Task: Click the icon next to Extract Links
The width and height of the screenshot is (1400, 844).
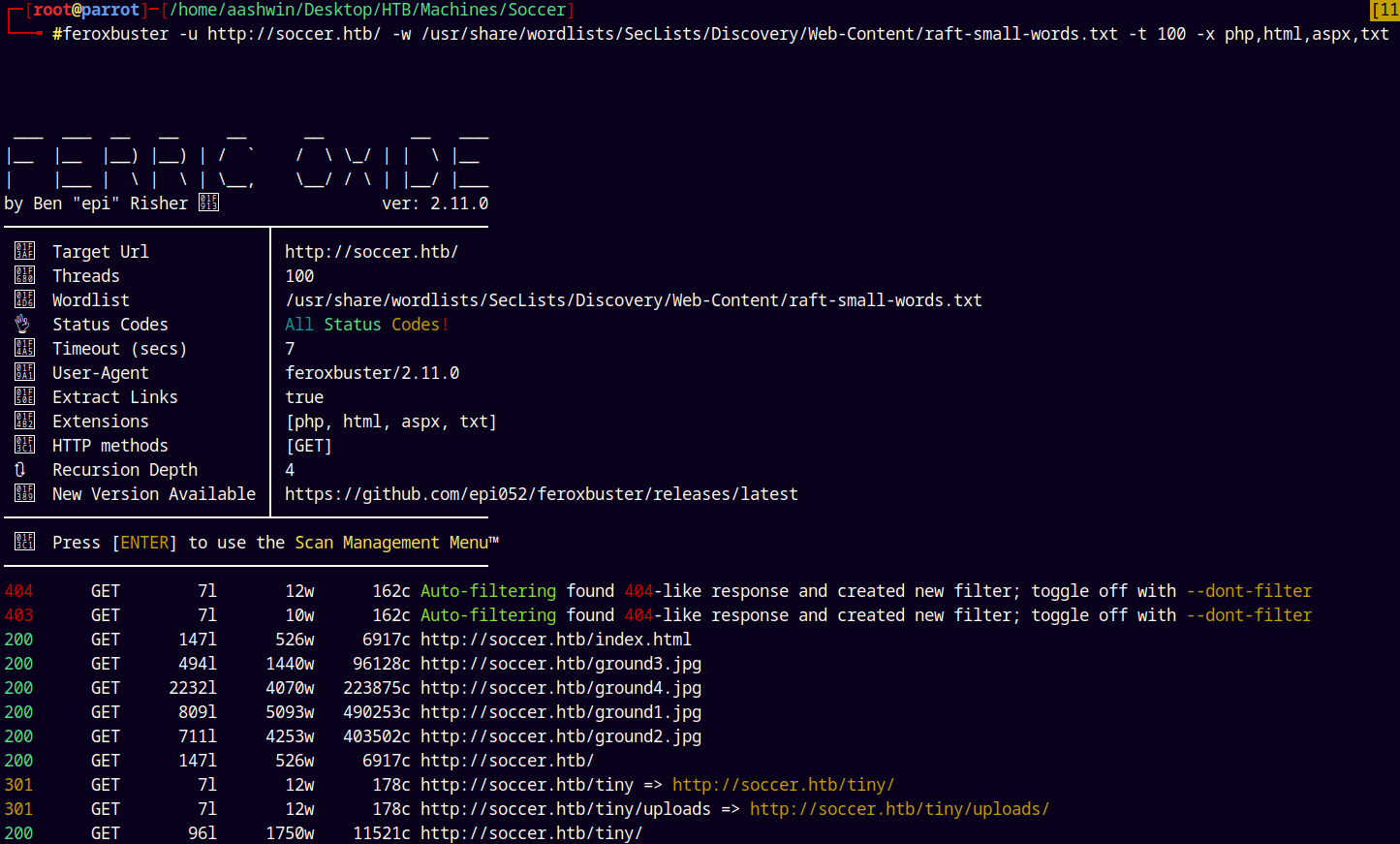Action: click(x=24, y=396)
